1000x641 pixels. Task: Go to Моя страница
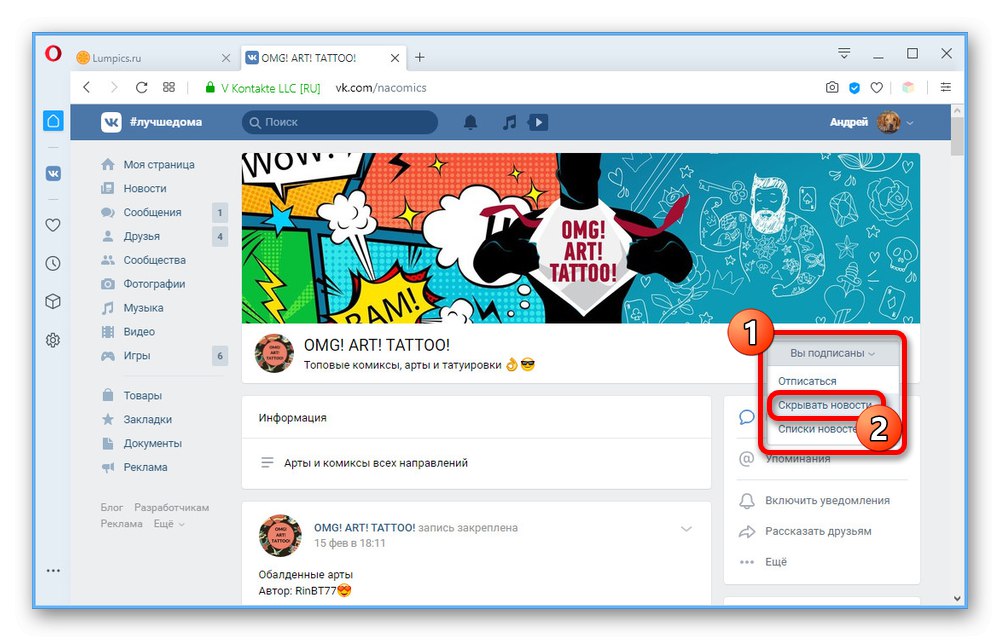159,165
